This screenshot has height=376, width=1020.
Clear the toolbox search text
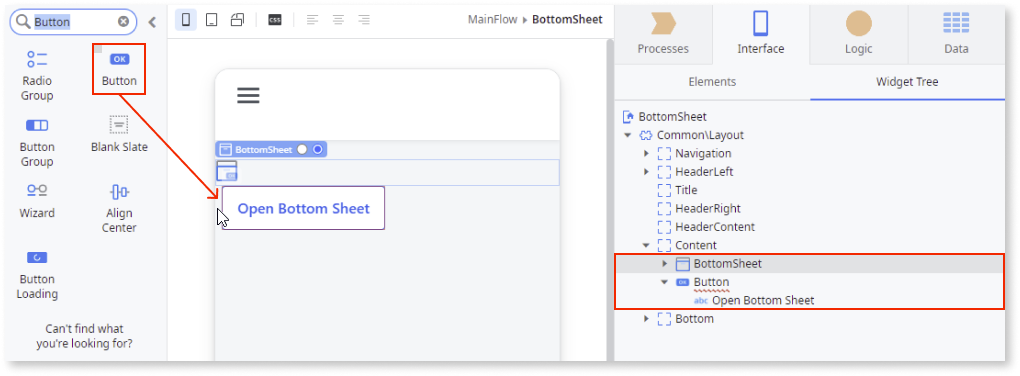click(x=123, y=22)
